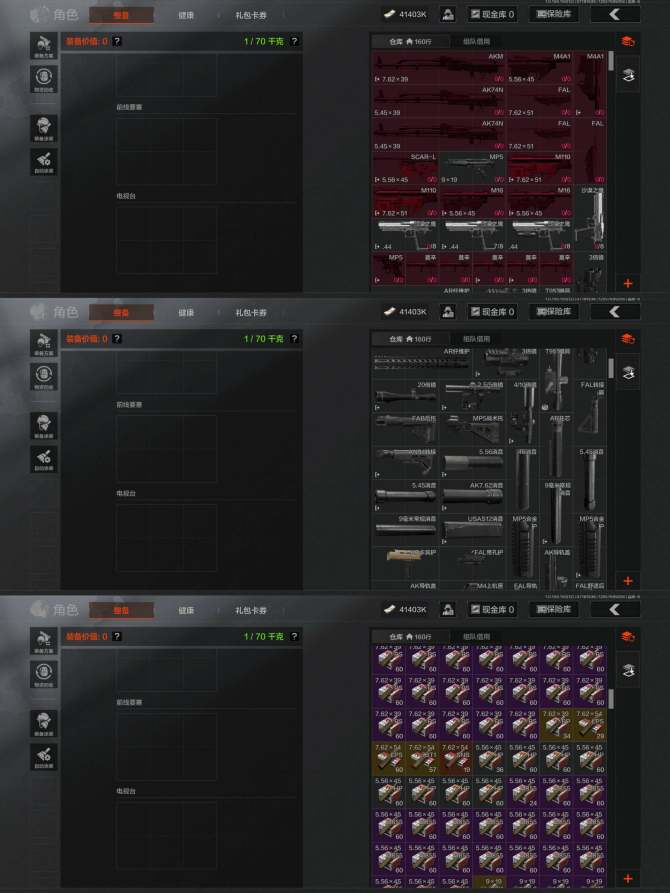Click weight 1/70 help icon, bottom screenshot
The width and height of the screenshot is (670, 893).
click(x=295, y=636)
